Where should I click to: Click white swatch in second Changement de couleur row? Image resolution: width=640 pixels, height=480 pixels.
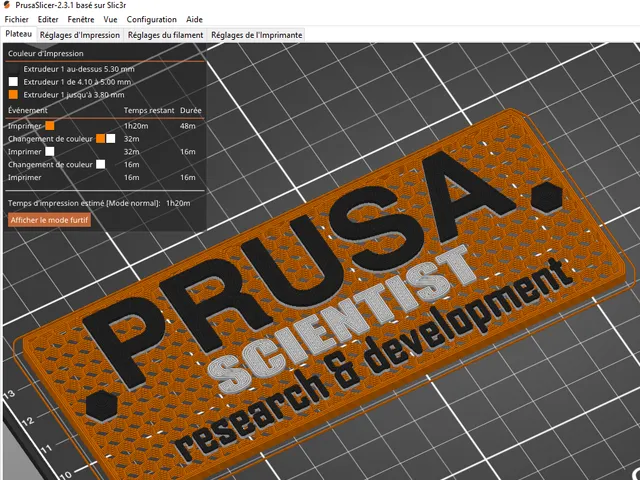(100, 164)
